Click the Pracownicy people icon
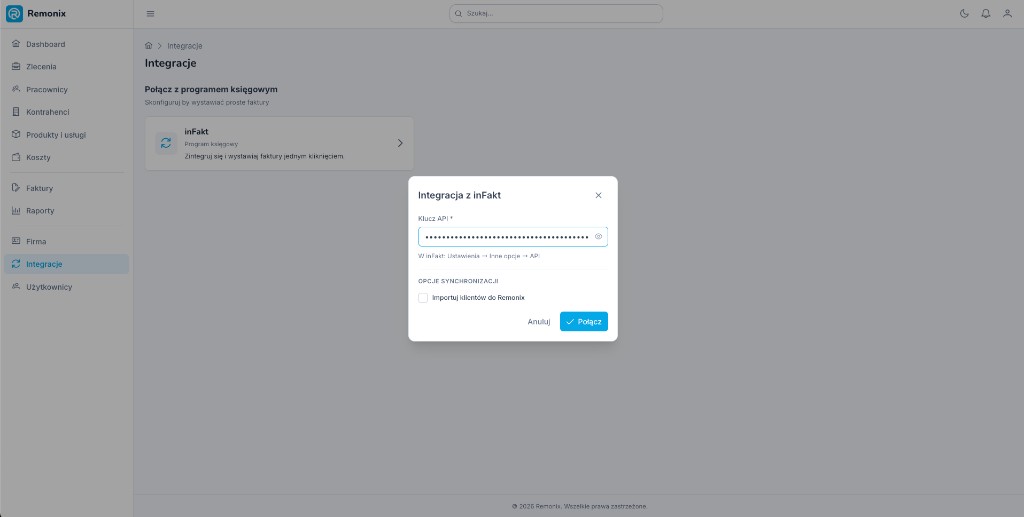Screen dimensions: 1024x517 [16, 89]
